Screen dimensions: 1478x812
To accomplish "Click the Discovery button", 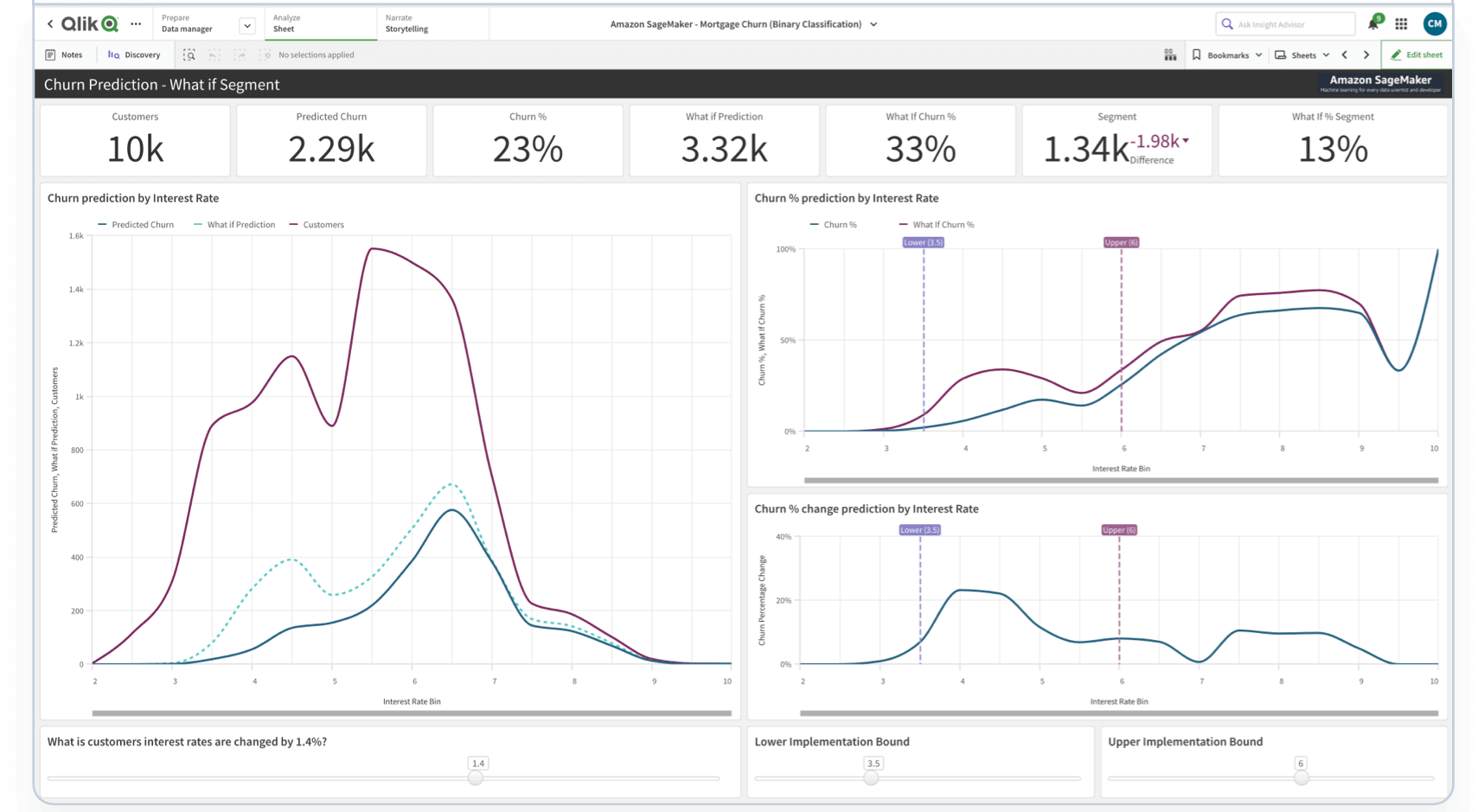I will (x=134, y=54).
